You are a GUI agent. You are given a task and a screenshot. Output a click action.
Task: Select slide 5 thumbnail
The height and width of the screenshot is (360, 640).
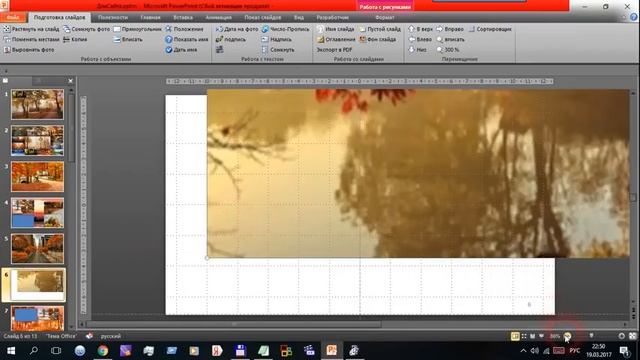pyautogui.click(x=37, y=249)
